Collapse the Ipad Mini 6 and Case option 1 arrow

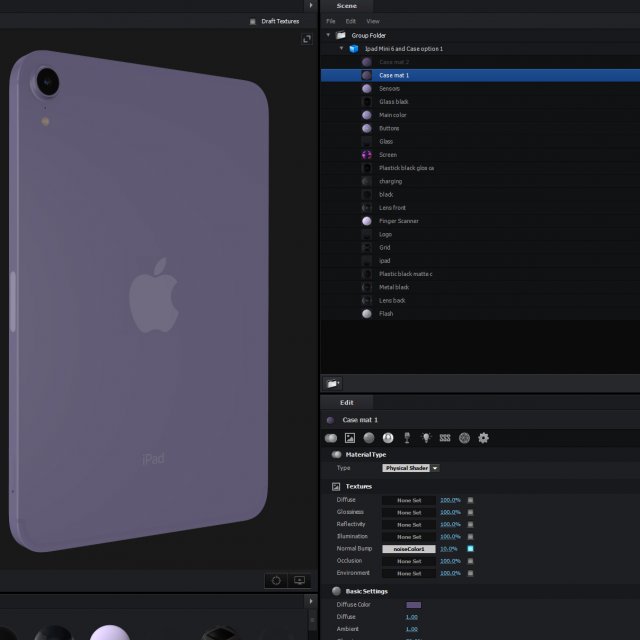tap(342, 48)
